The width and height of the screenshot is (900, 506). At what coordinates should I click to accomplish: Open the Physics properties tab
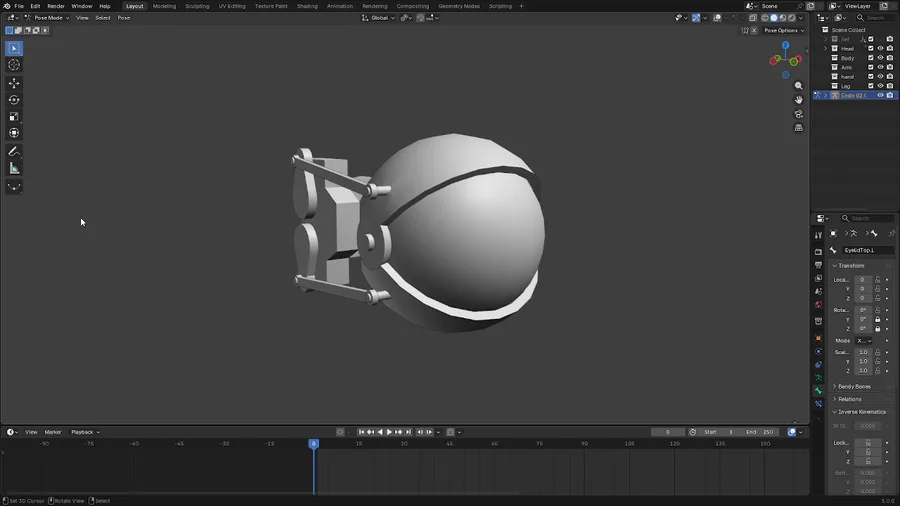click(818, 351)
